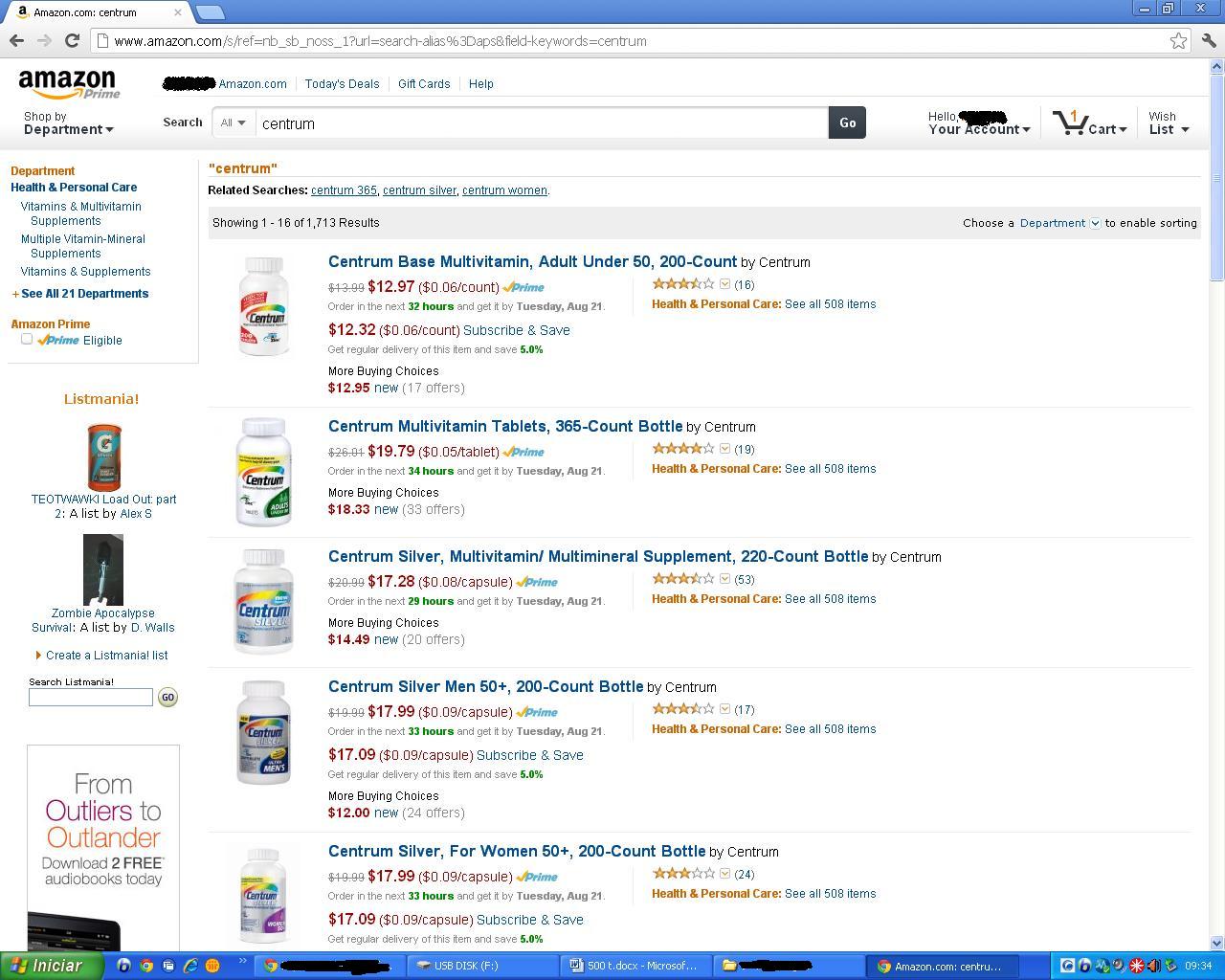The width and height of the screenshot is (1225, 980).
Task: Expand the Shop by Department menu
Action: [x=68, y=123]
